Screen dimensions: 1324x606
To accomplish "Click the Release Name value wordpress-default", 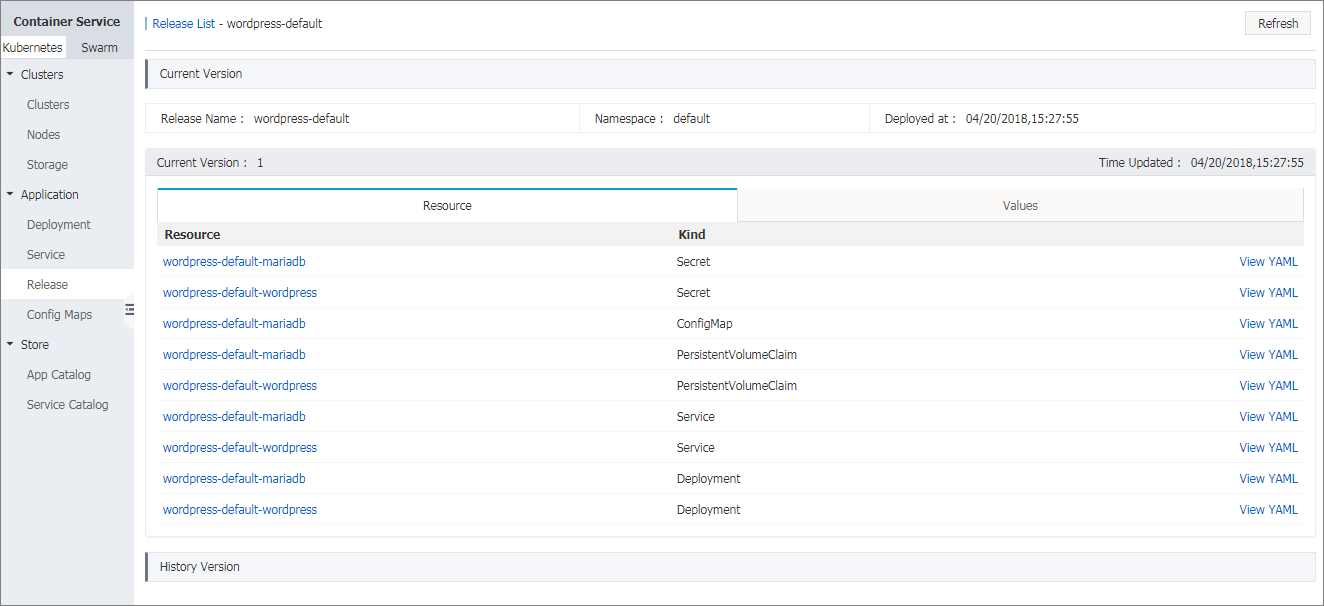I will tap(301, 118).
